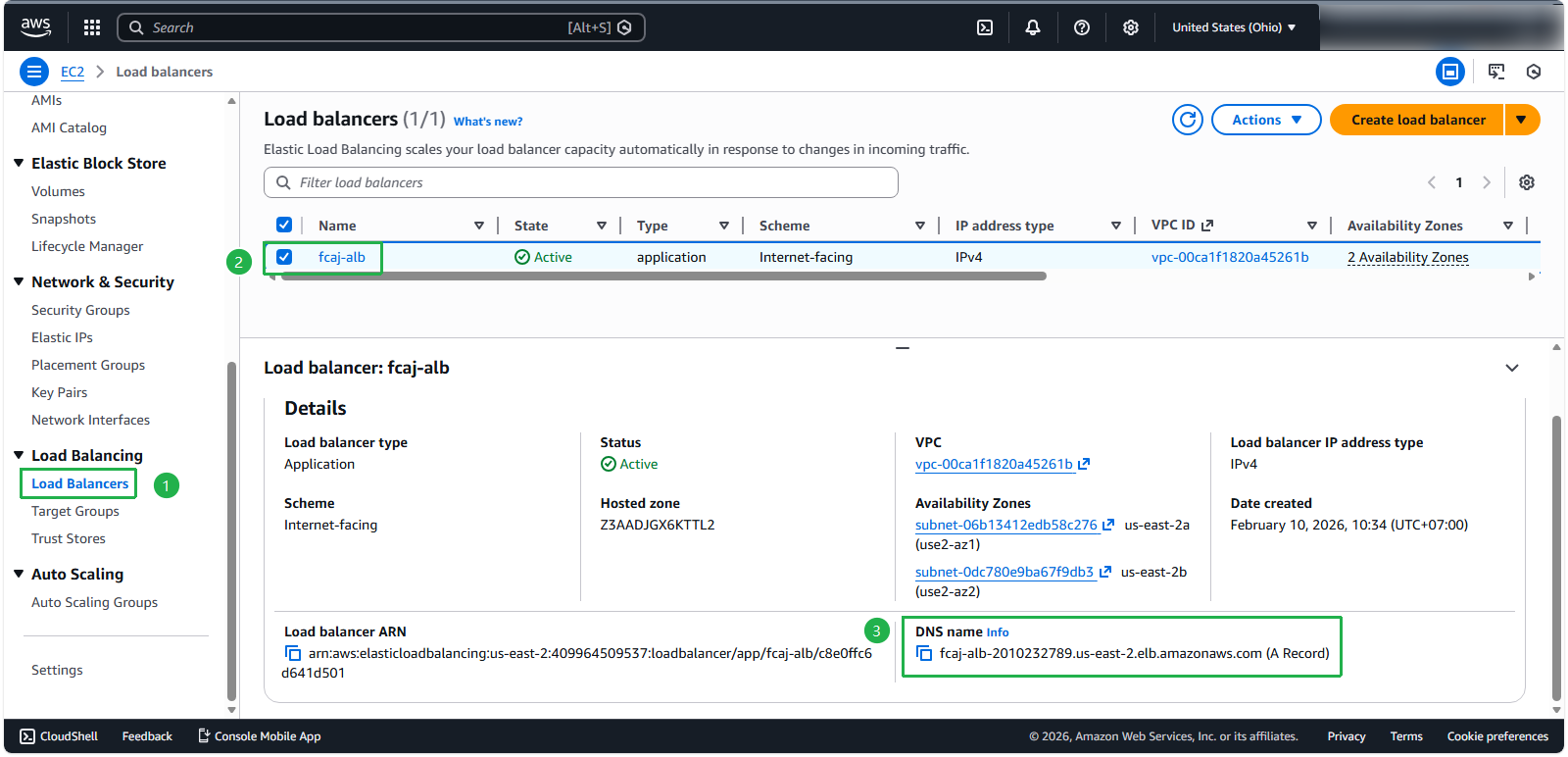
Task: Open the AWS services grid menu
Action: click(92, 27)
